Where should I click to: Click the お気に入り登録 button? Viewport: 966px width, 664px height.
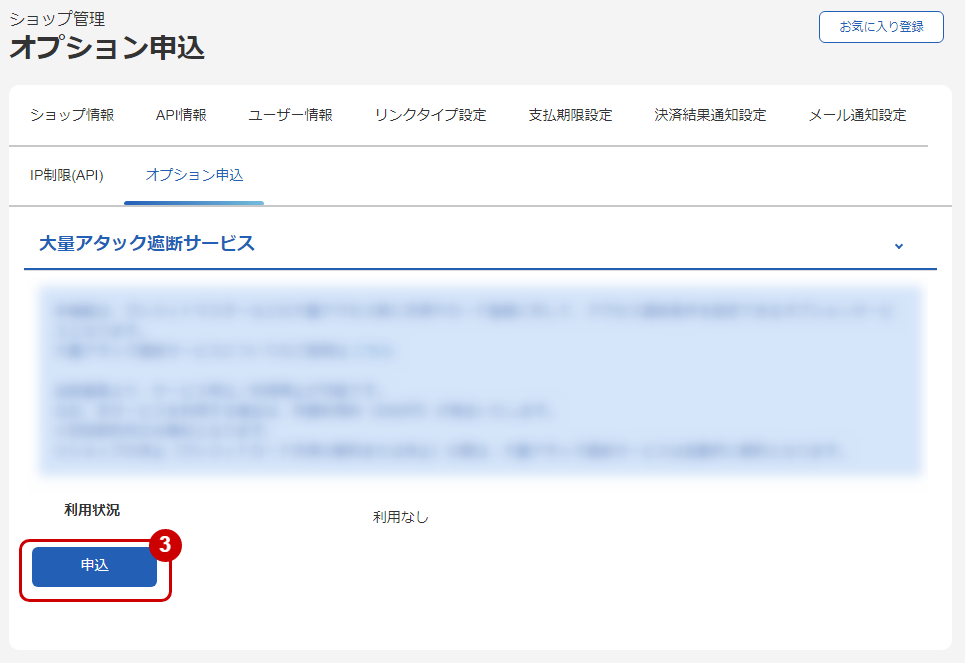tap(880, 27)
